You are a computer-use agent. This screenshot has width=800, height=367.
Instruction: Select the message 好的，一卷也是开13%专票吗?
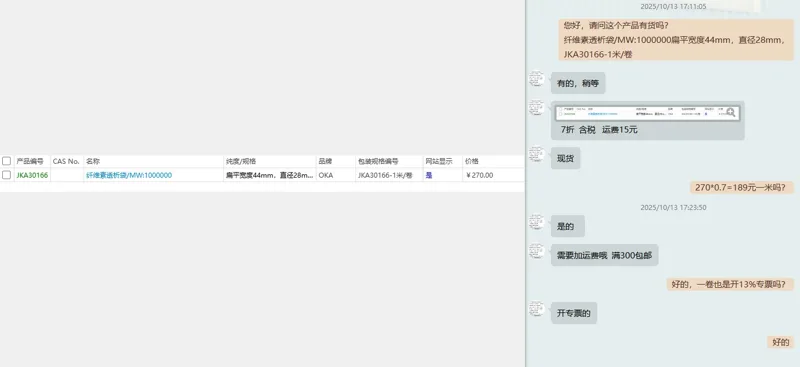[x=731, y=284]
